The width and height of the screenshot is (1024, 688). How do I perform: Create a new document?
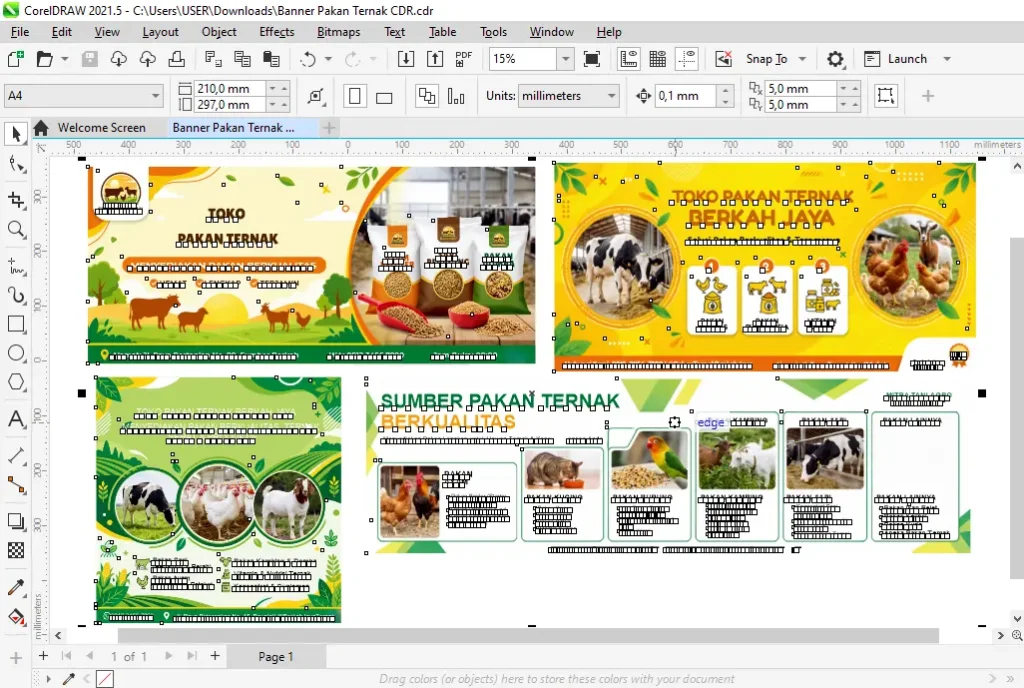[x=16, y=59]
